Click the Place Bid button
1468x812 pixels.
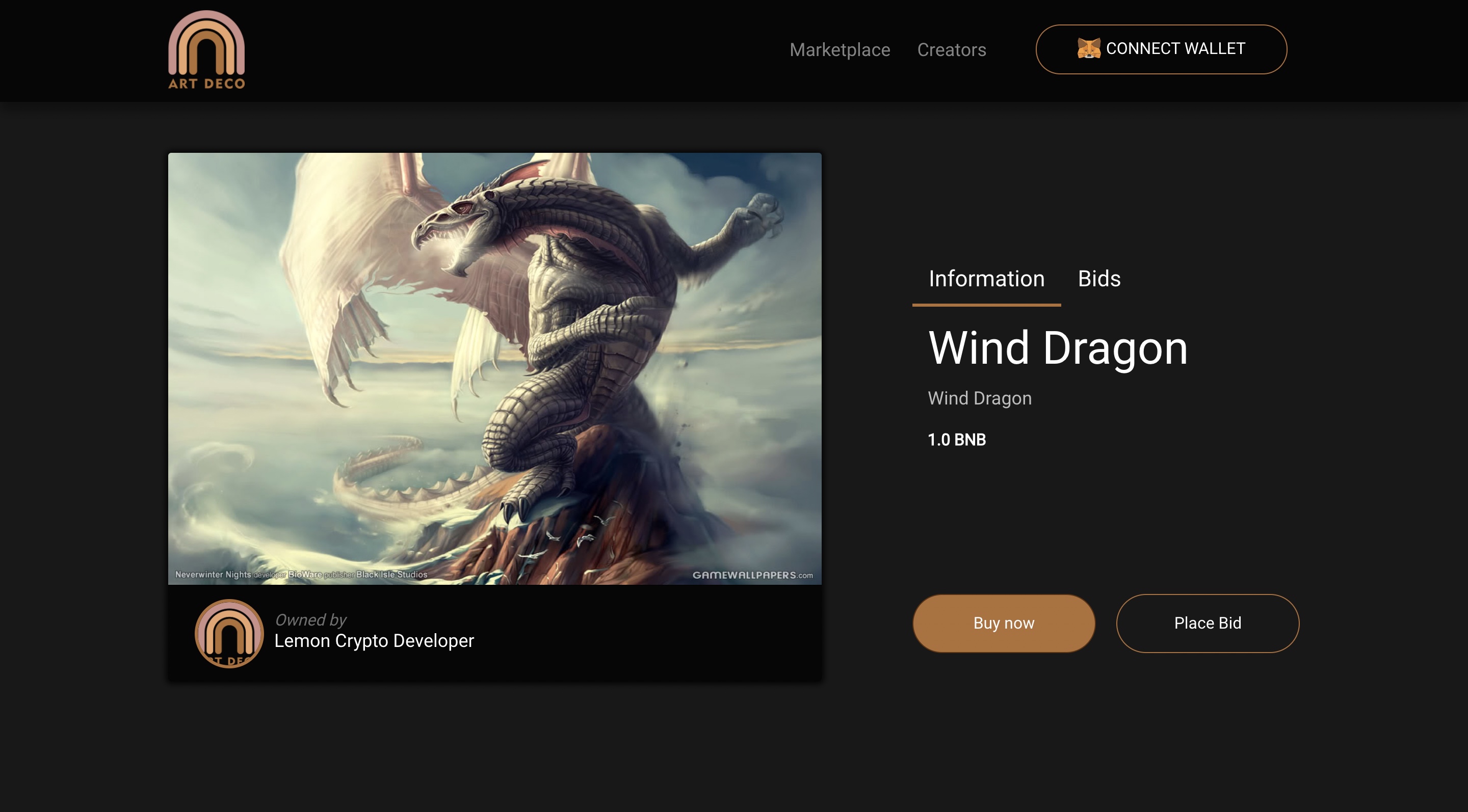tap(1207, 623)
